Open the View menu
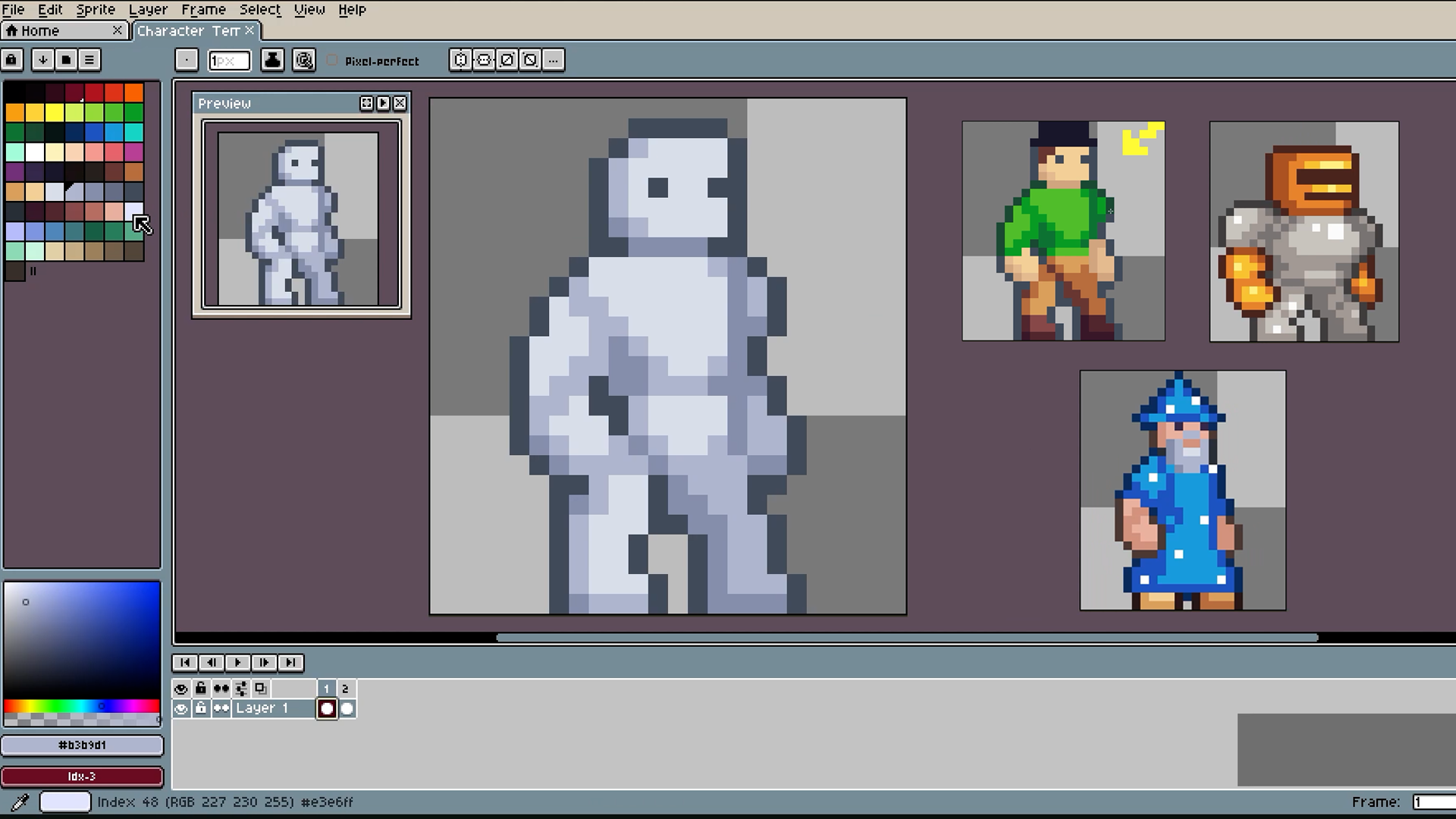The width and height of the screenshot is (1456, 819). pos(309,10)
